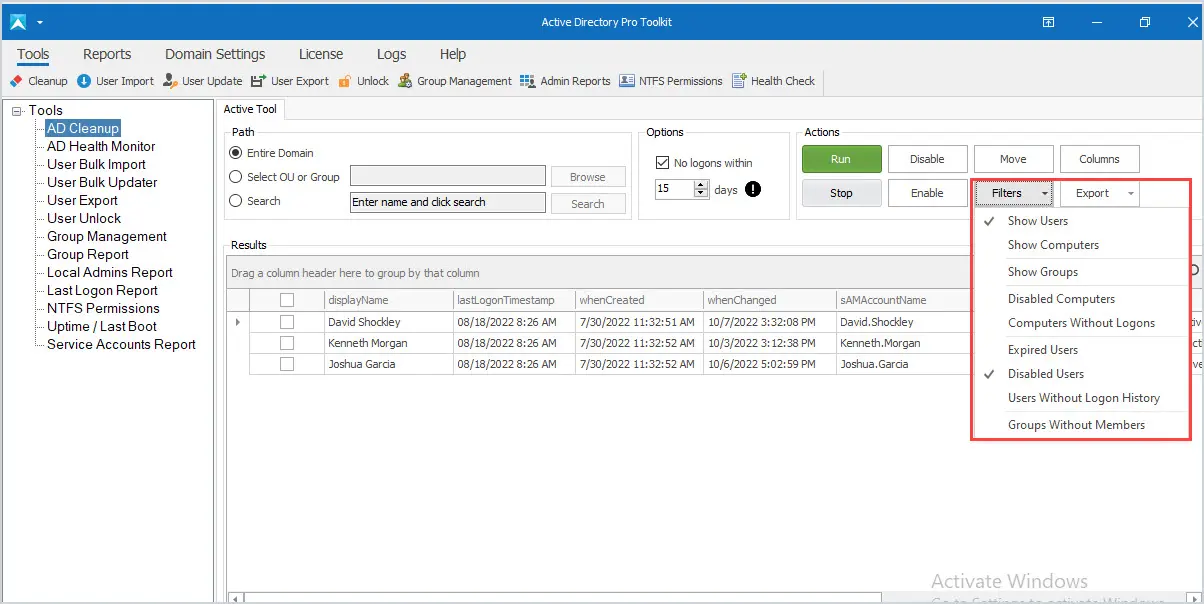Choose Show Groups in the Filters menu
1204x604 pixels.
point(1082,272)
